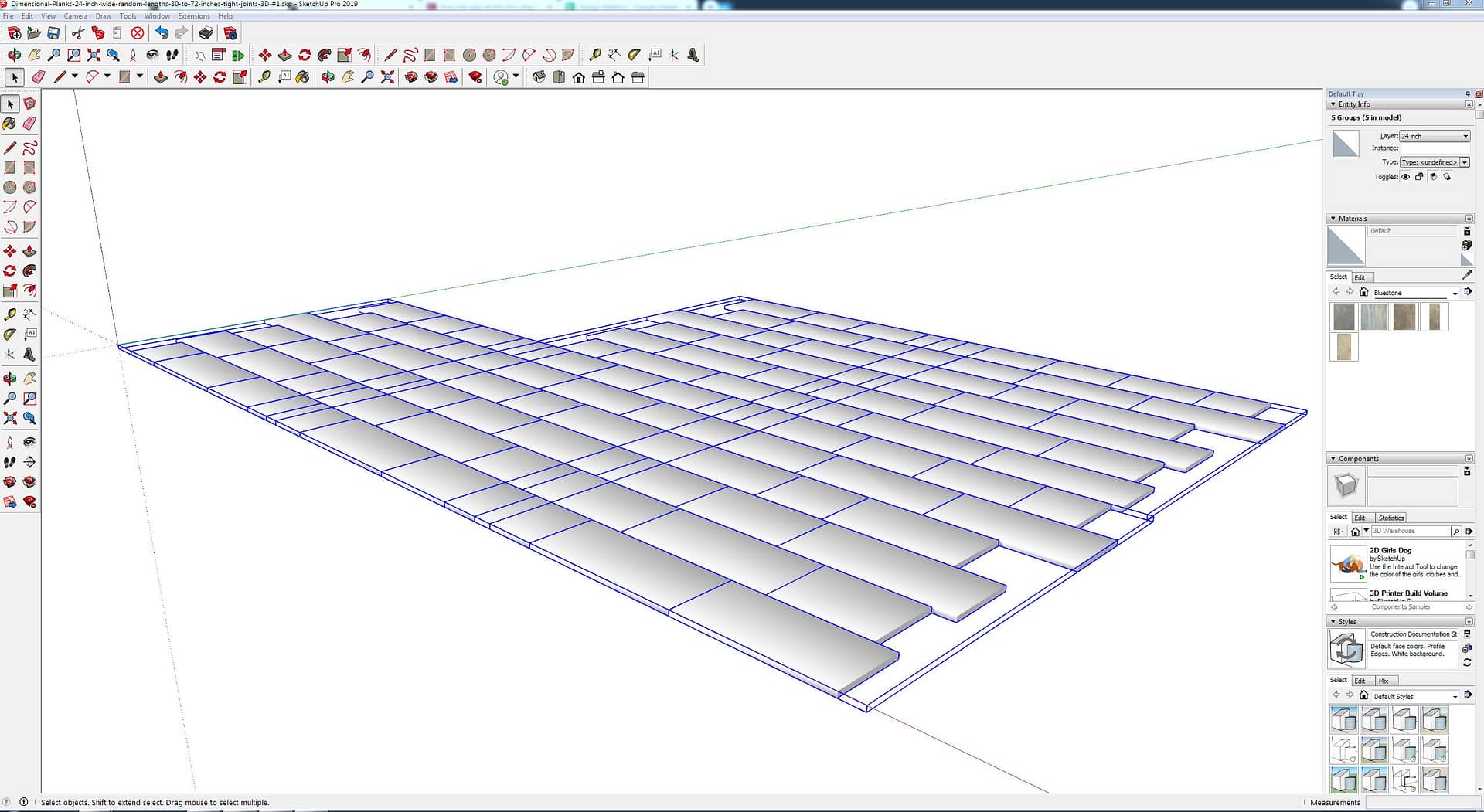Screen dimensions: 1484x812
Task: Switch to Edit tab in Materials panel
Action: coord(1360,277)
